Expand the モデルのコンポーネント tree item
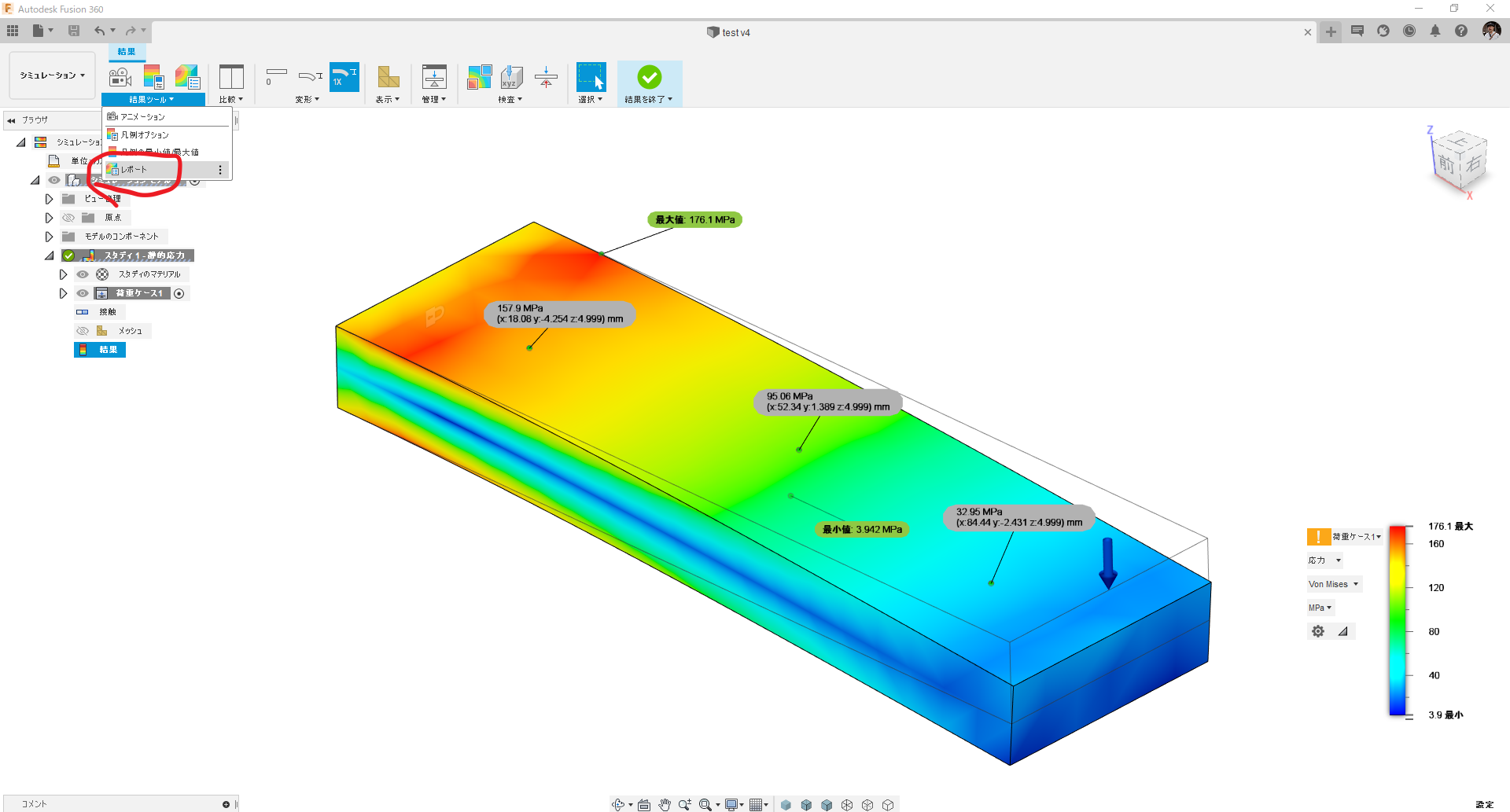The image size is (1510, 812). click(x=49, y=236)
